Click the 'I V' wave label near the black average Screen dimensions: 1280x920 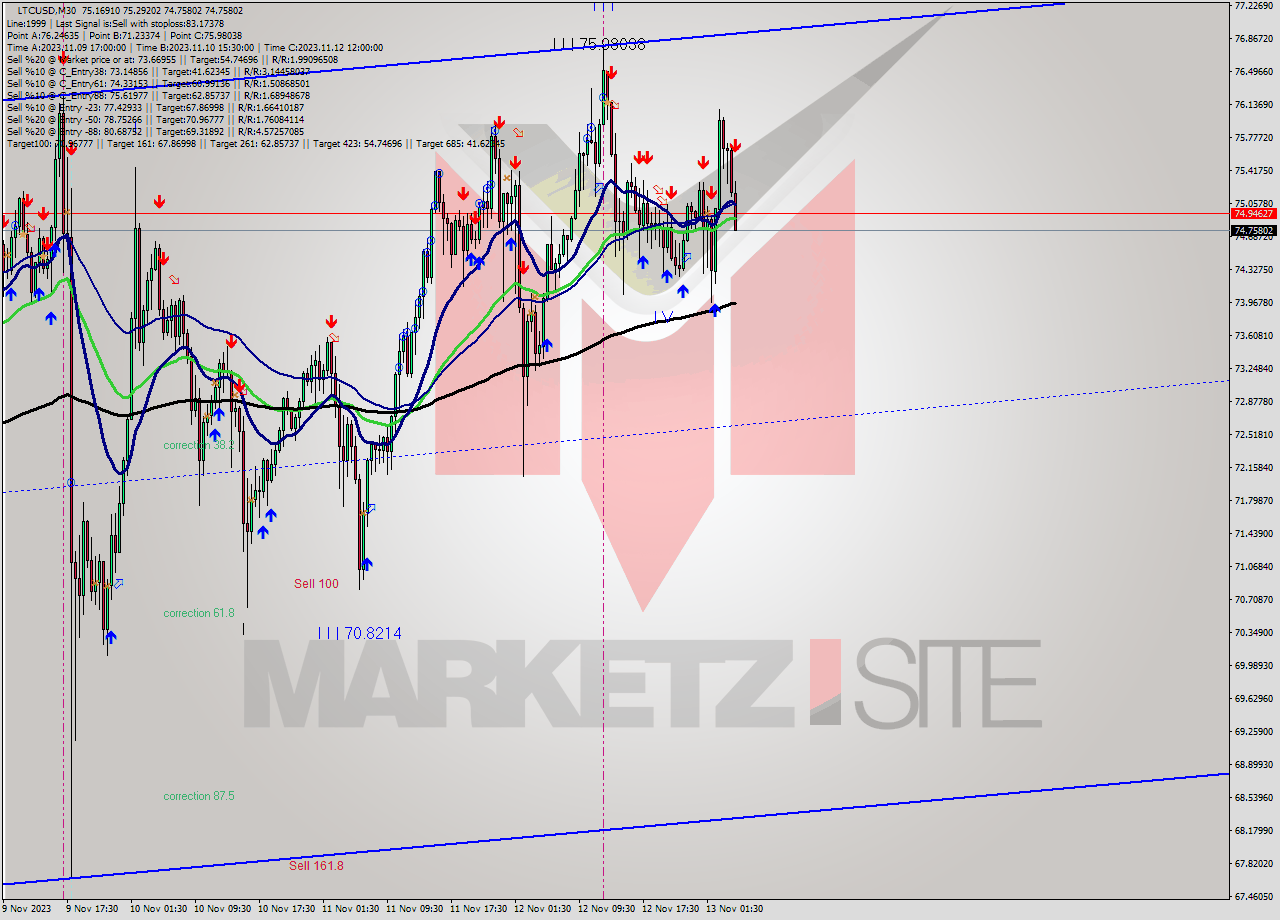click(x=663, y=317)
